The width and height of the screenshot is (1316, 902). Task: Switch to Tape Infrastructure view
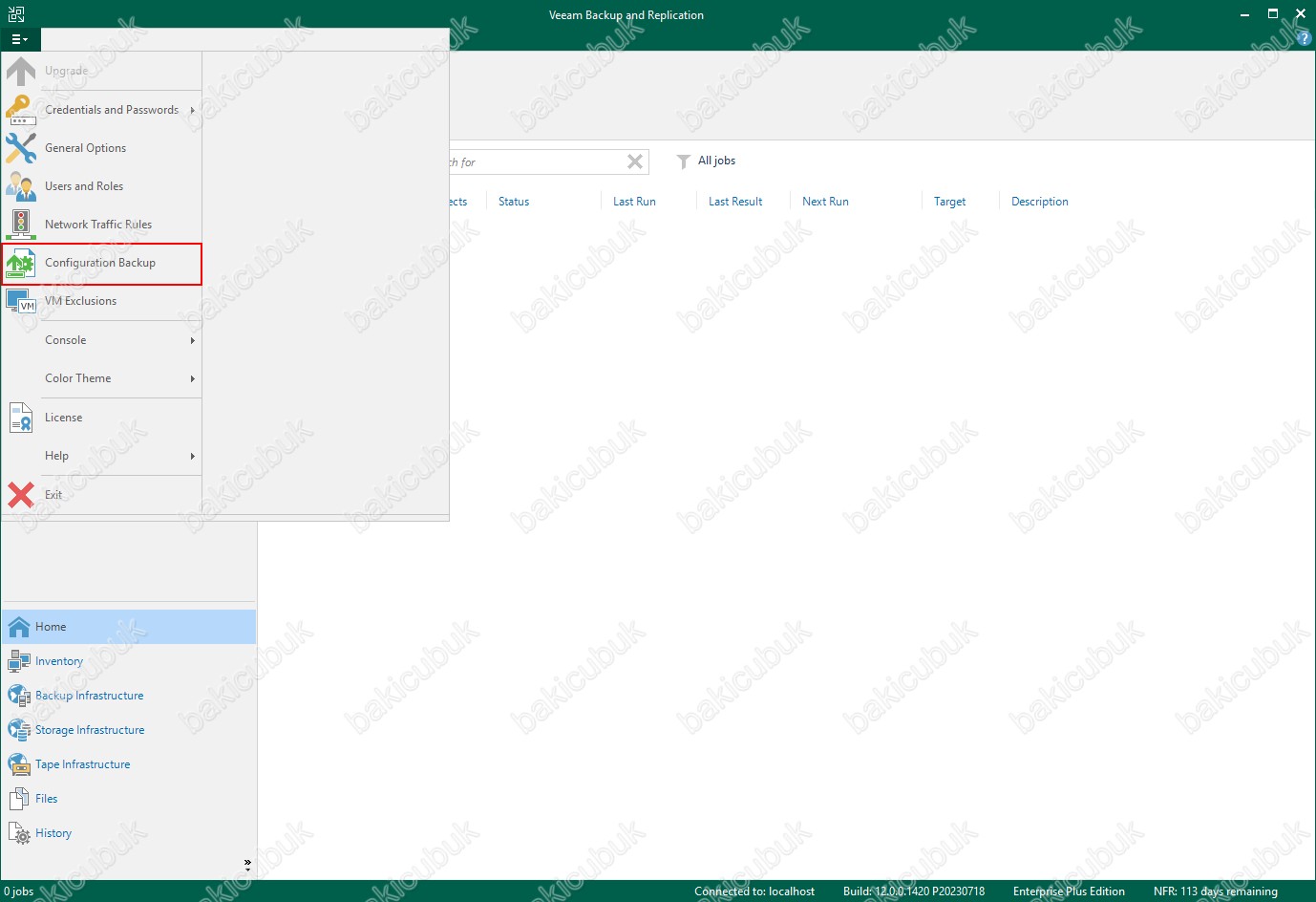click(x=129, y=764)
